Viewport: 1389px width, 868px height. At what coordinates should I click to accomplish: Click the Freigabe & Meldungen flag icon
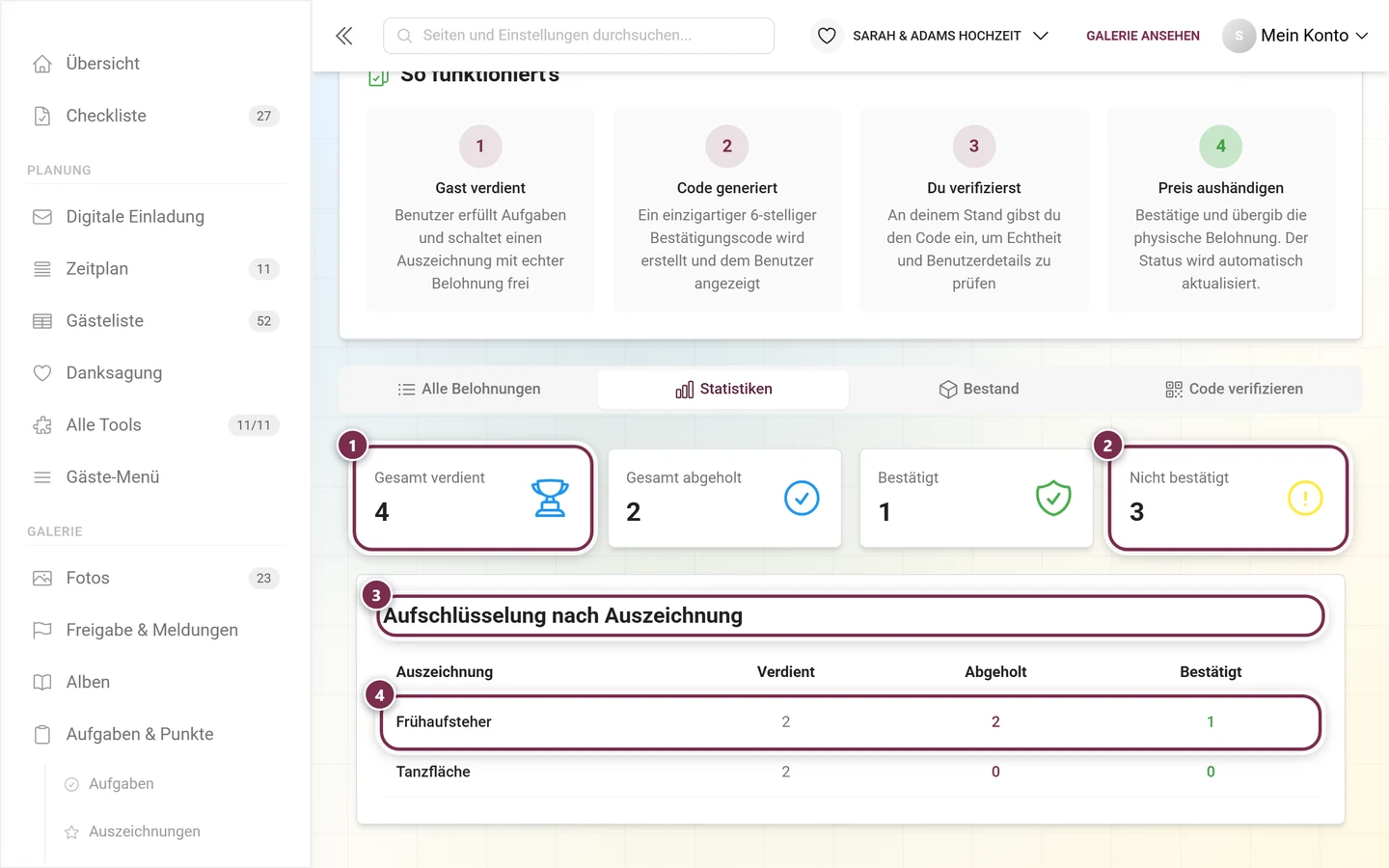42,631
